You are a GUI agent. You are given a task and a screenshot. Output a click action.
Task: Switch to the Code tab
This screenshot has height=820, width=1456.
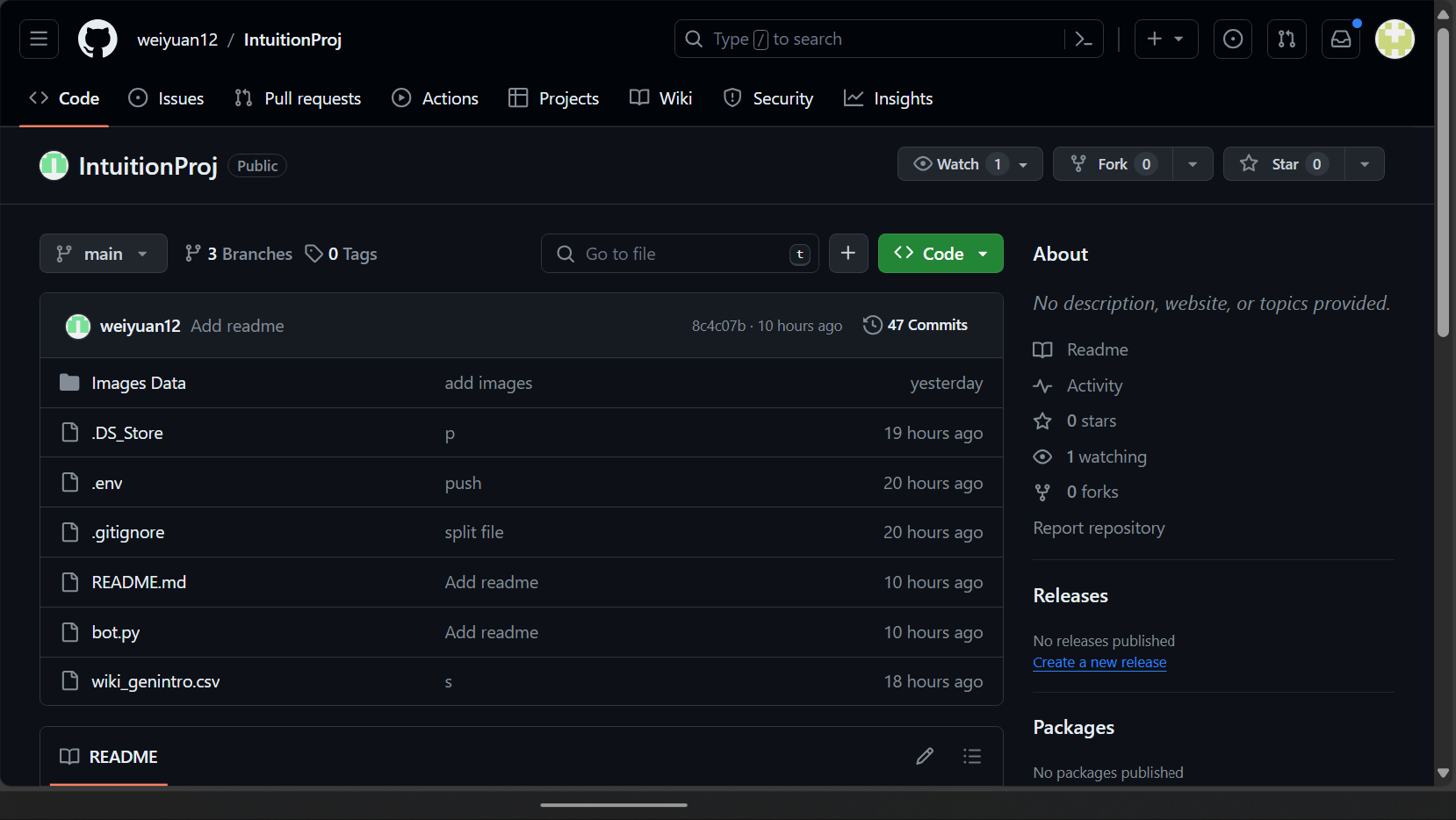coord(64,98)
